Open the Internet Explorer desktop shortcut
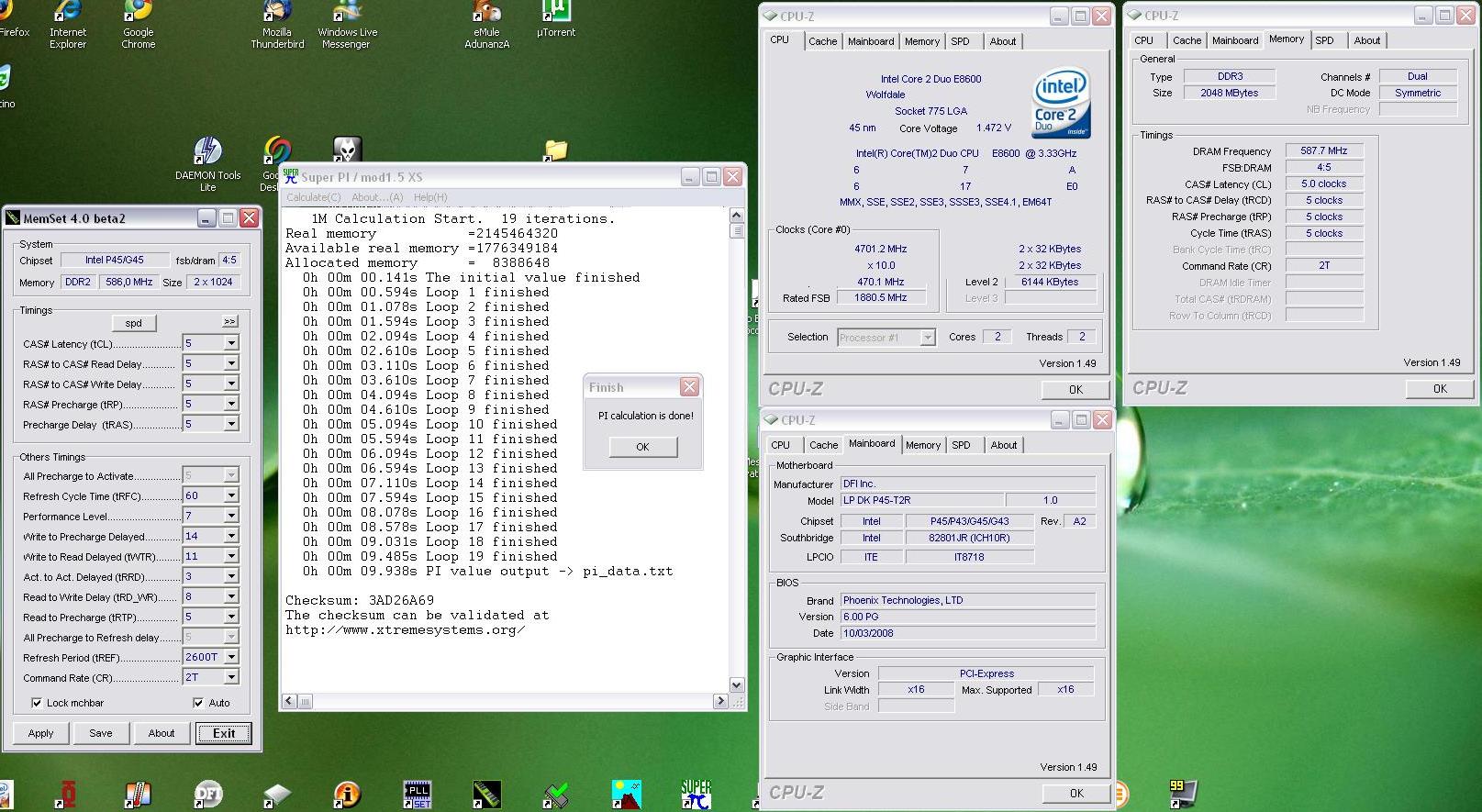 [x=68, y=25]
